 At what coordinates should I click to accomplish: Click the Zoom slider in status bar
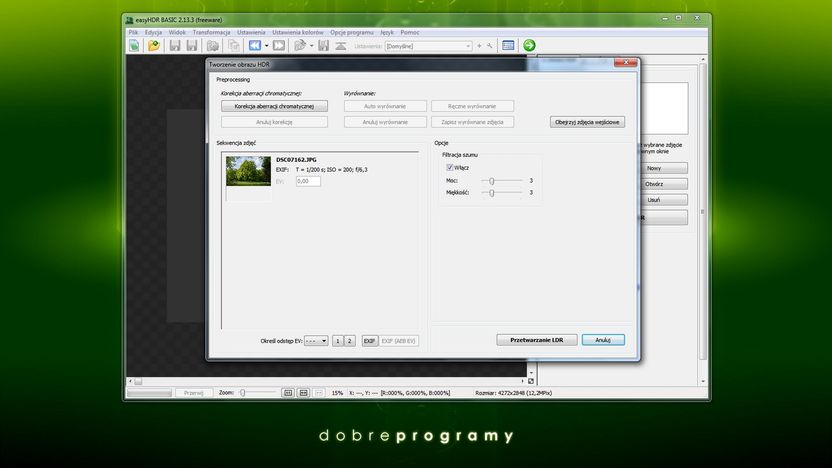256,393
